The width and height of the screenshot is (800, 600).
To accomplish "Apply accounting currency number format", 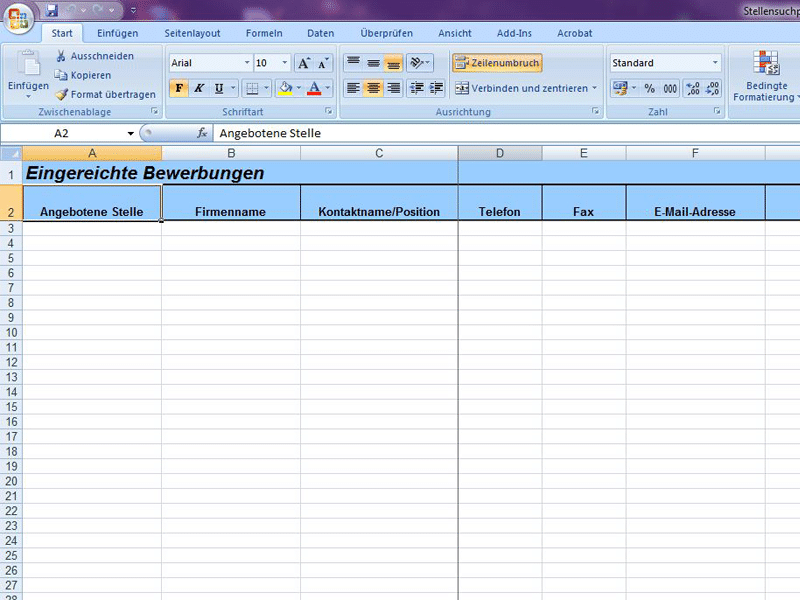I will pyautogui.click(x=620, y=88).
